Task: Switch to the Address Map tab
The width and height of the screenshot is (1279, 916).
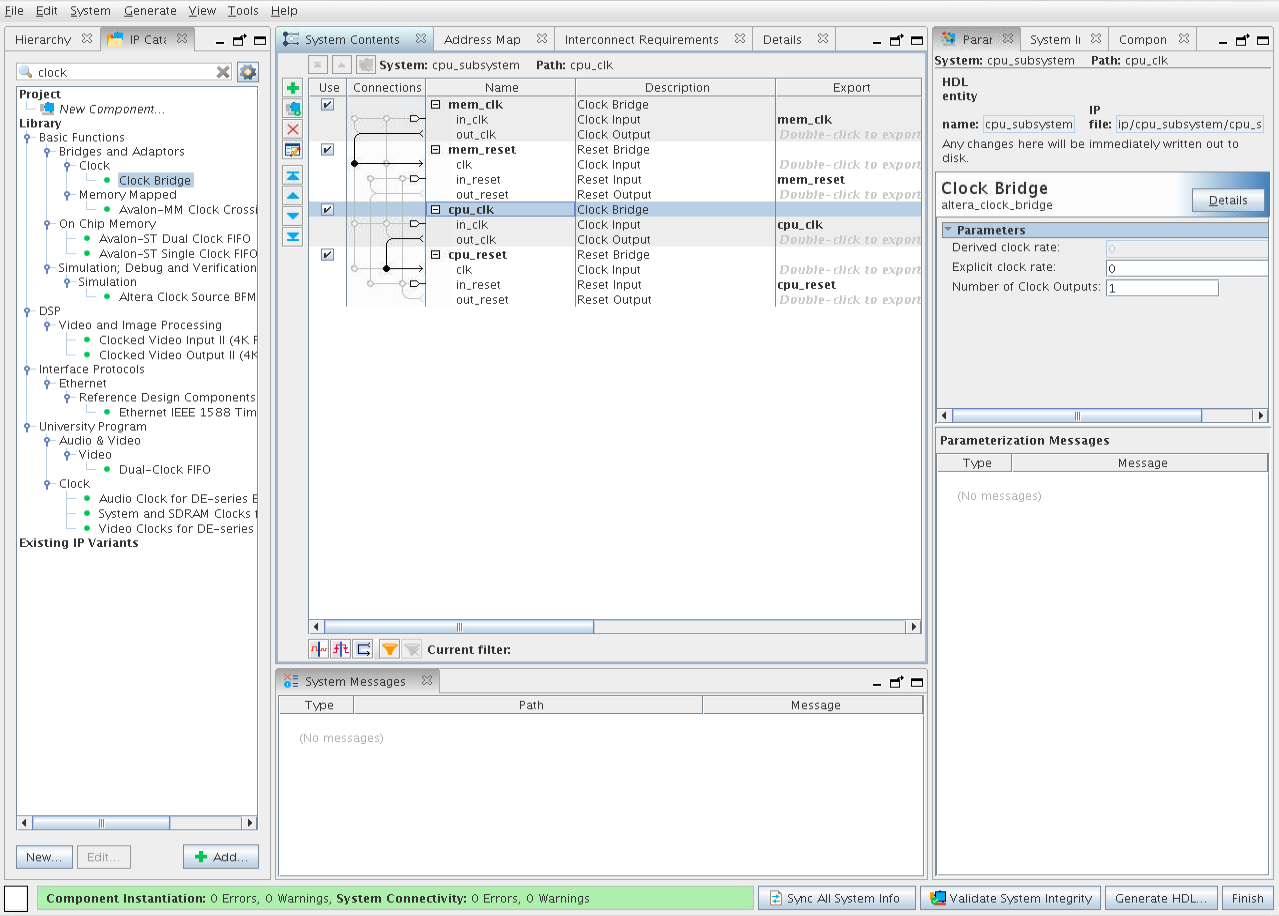Action: point(482,40)
